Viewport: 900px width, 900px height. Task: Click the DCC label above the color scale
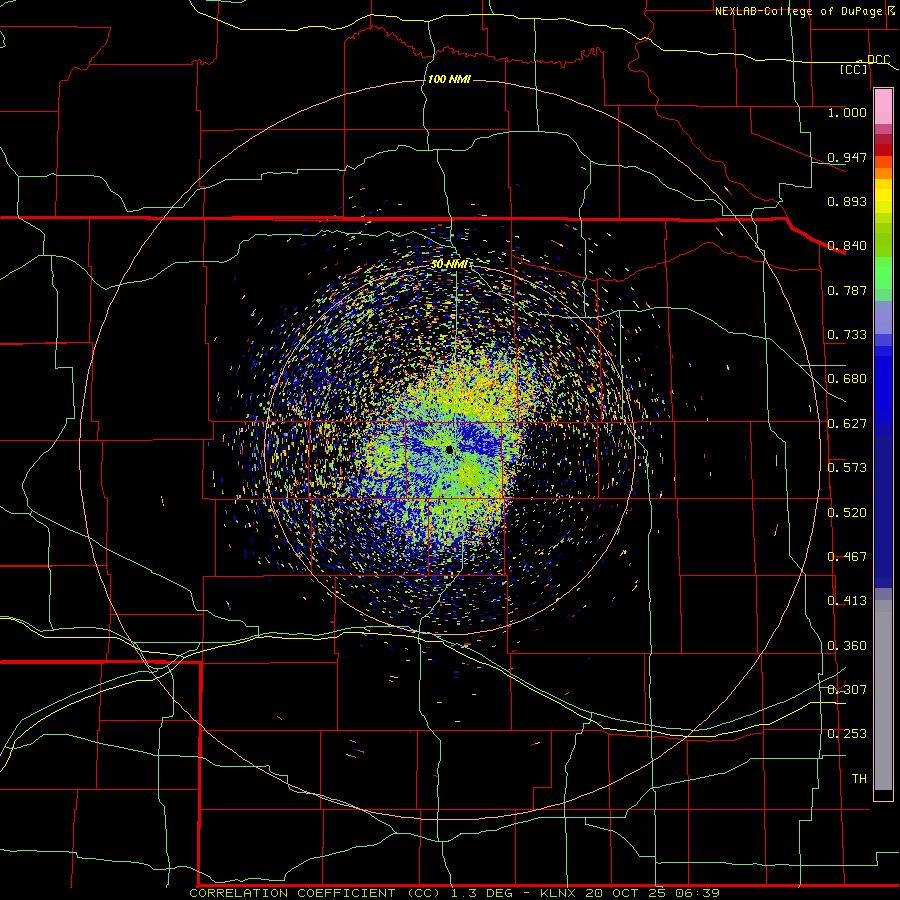(878, 60)
